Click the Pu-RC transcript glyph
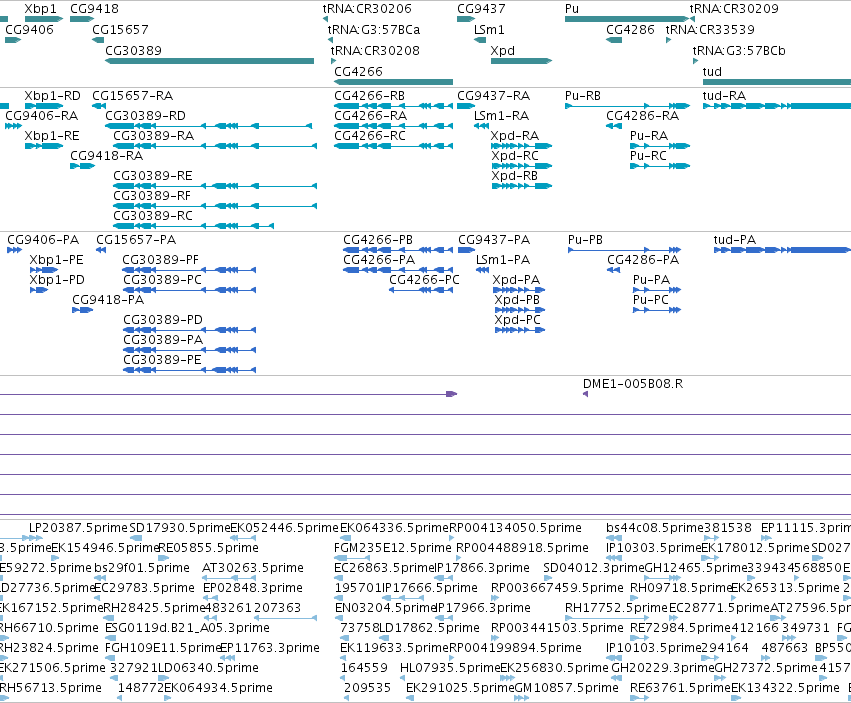 tap(660, 166)
